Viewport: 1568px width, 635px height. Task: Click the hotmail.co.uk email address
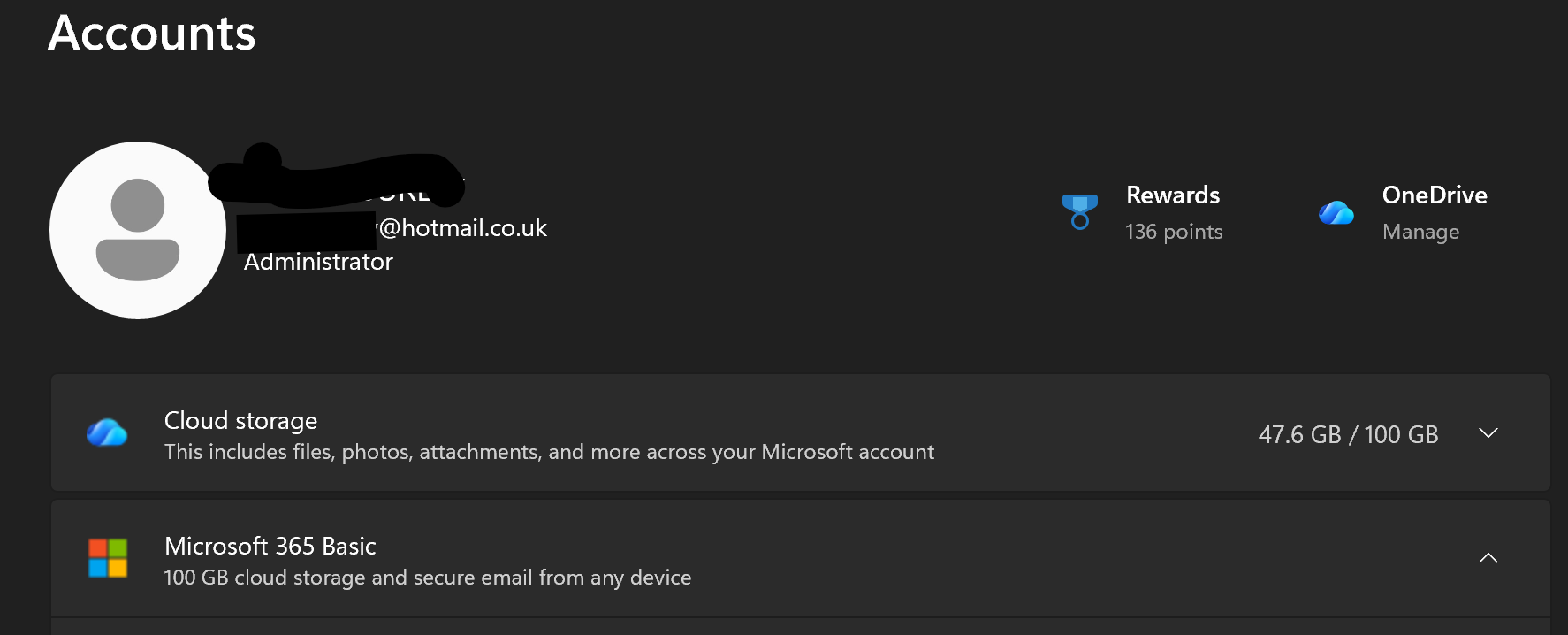coord(462,228)
